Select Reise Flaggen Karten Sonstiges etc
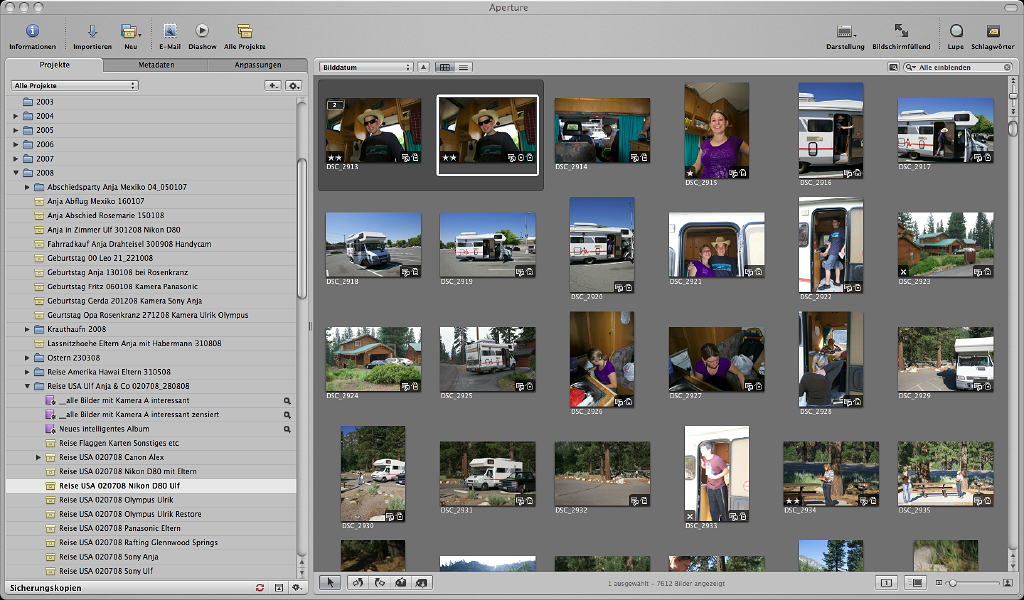Screen dimensions: 1024x600 [119, 443]
